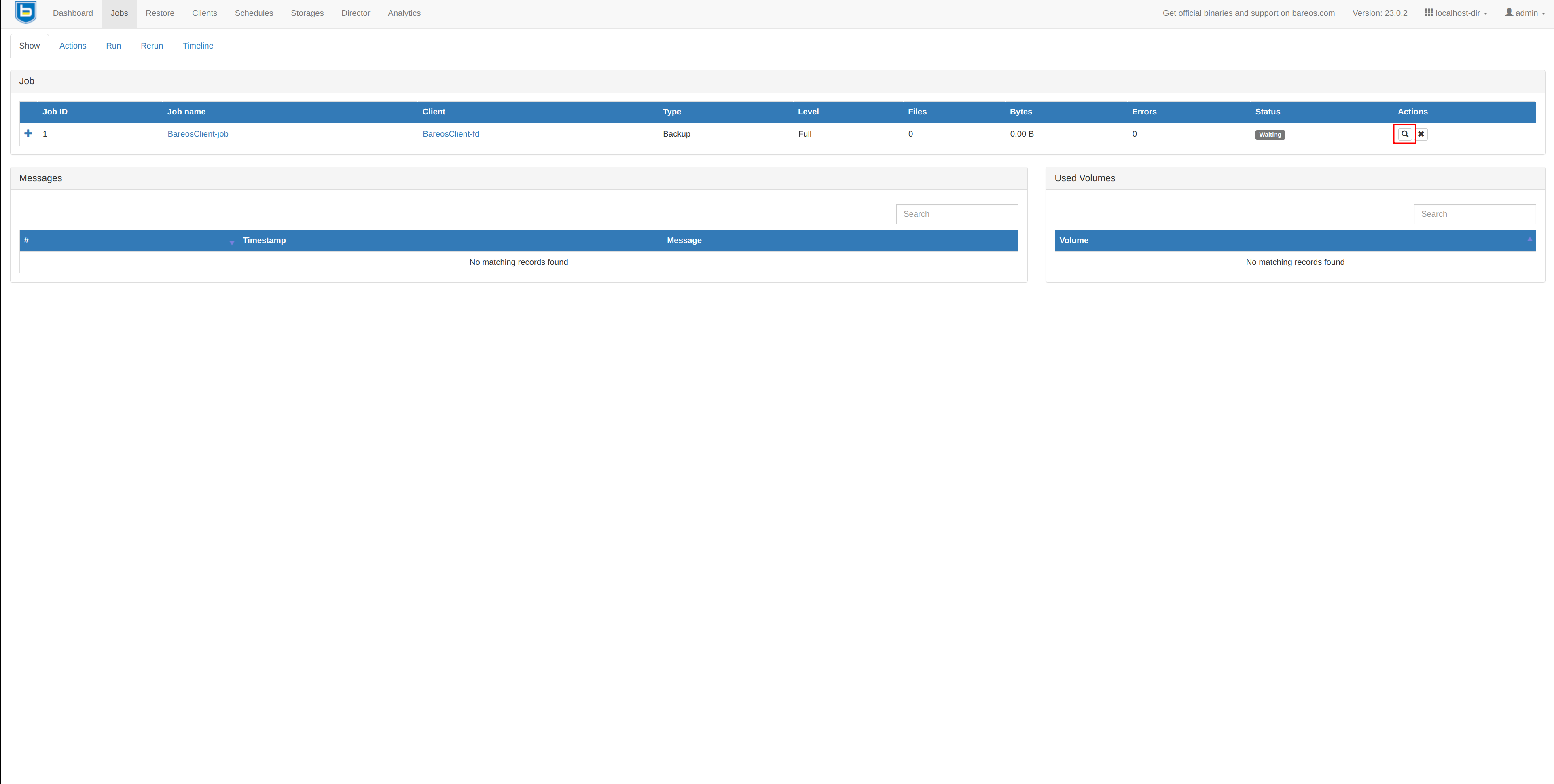Click the Messages search field
Viewport: 1554px width, 784px height.
click(x=957, y=214)
